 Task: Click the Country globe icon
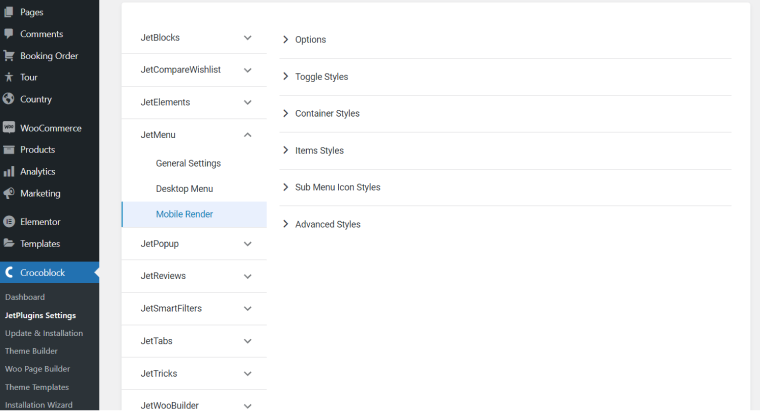8,99
